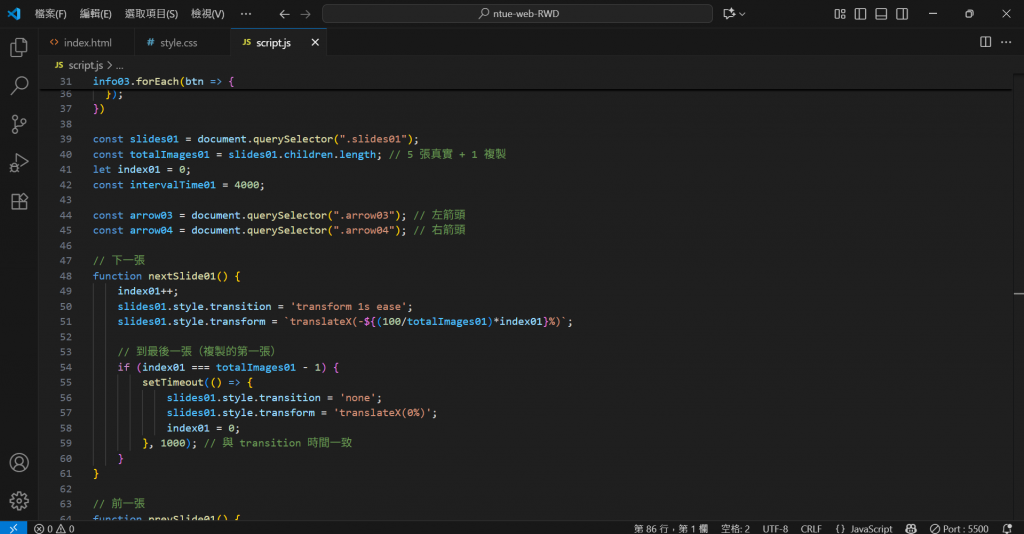Screen dimensions: 1024x534
Task: Go back with the left arrow
Action: pos(284,14)
